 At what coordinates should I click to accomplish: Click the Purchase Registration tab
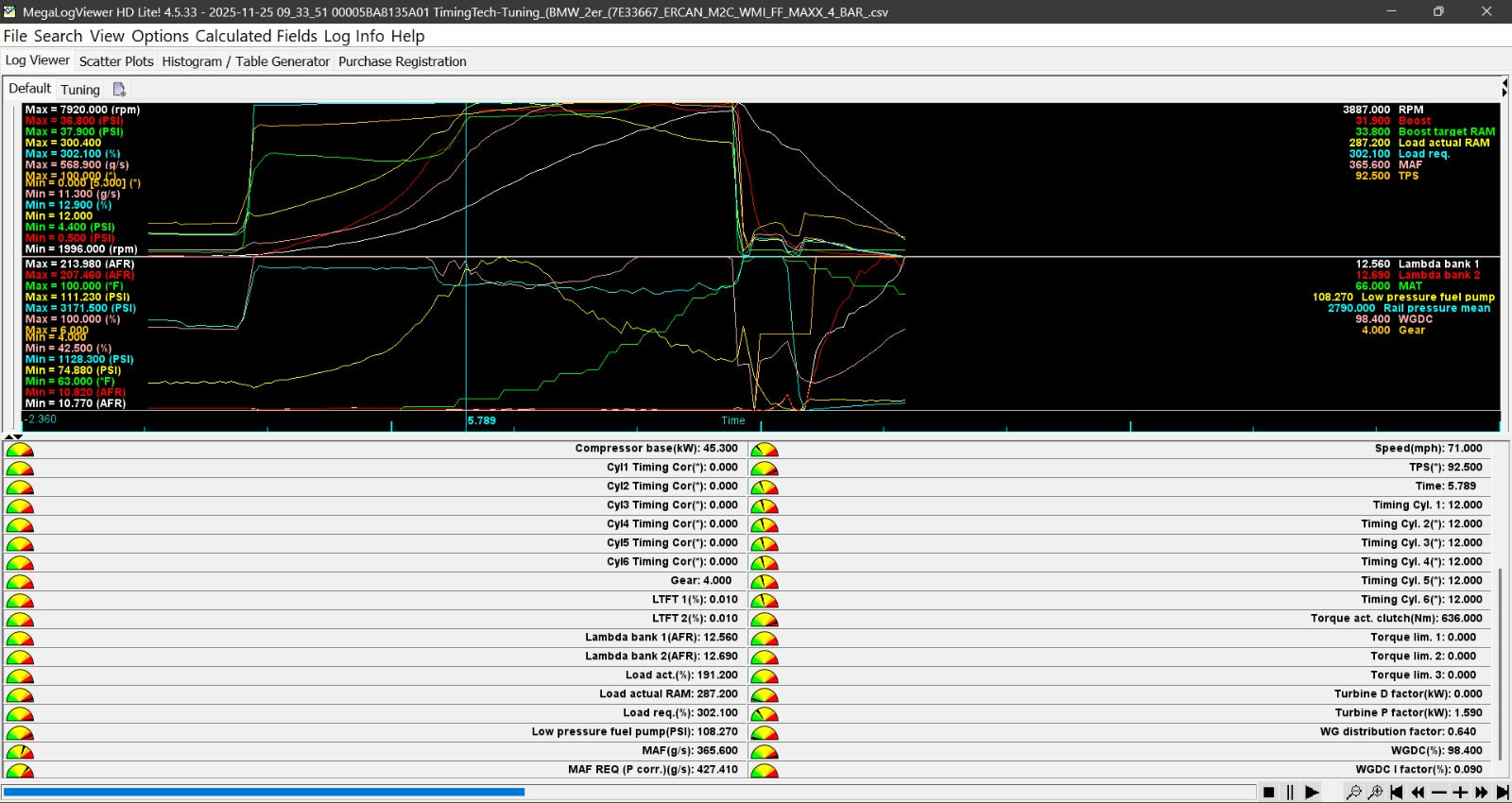click(x=403, y=61)
